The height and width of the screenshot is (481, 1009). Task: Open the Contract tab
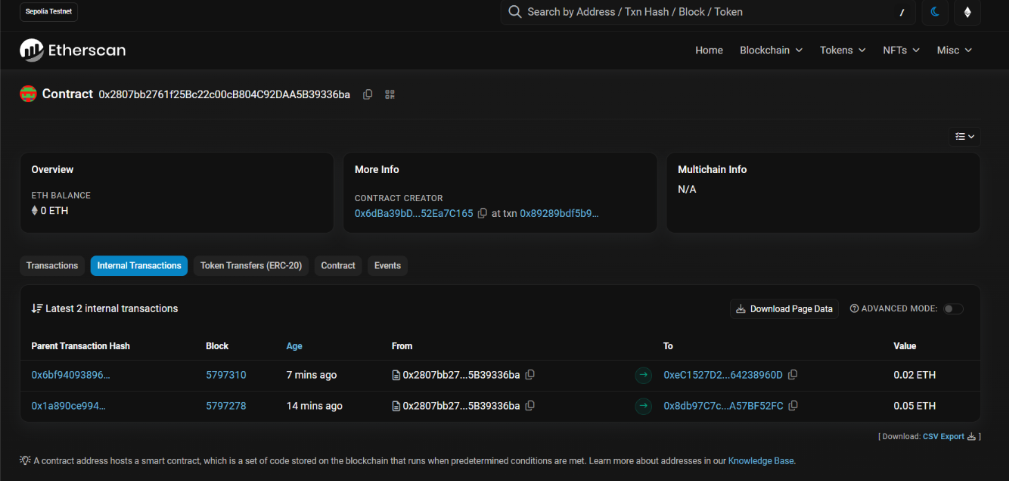[x=338, y=265]
